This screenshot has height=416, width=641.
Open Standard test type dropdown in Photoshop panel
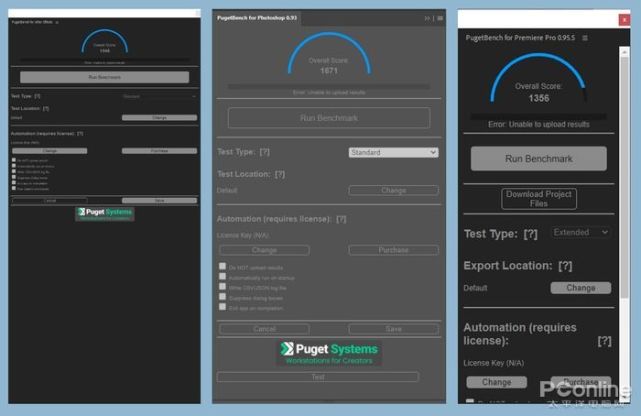tap(394, 152)
